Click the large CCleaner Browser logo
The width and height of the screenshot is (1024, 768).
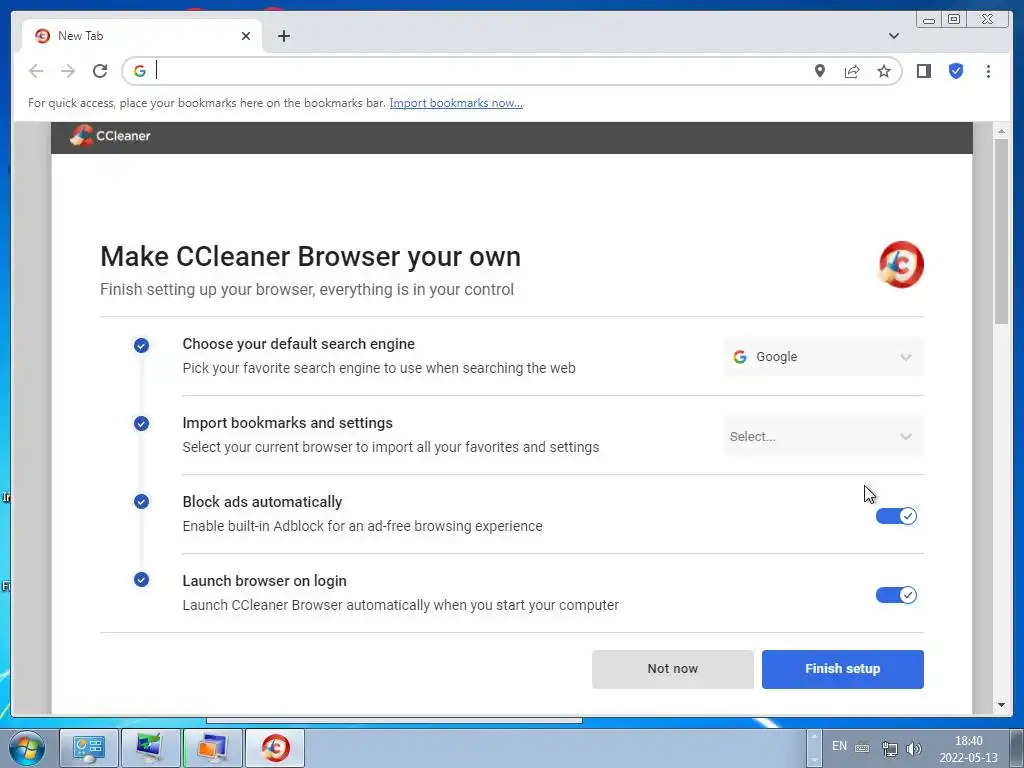point(901,264)
